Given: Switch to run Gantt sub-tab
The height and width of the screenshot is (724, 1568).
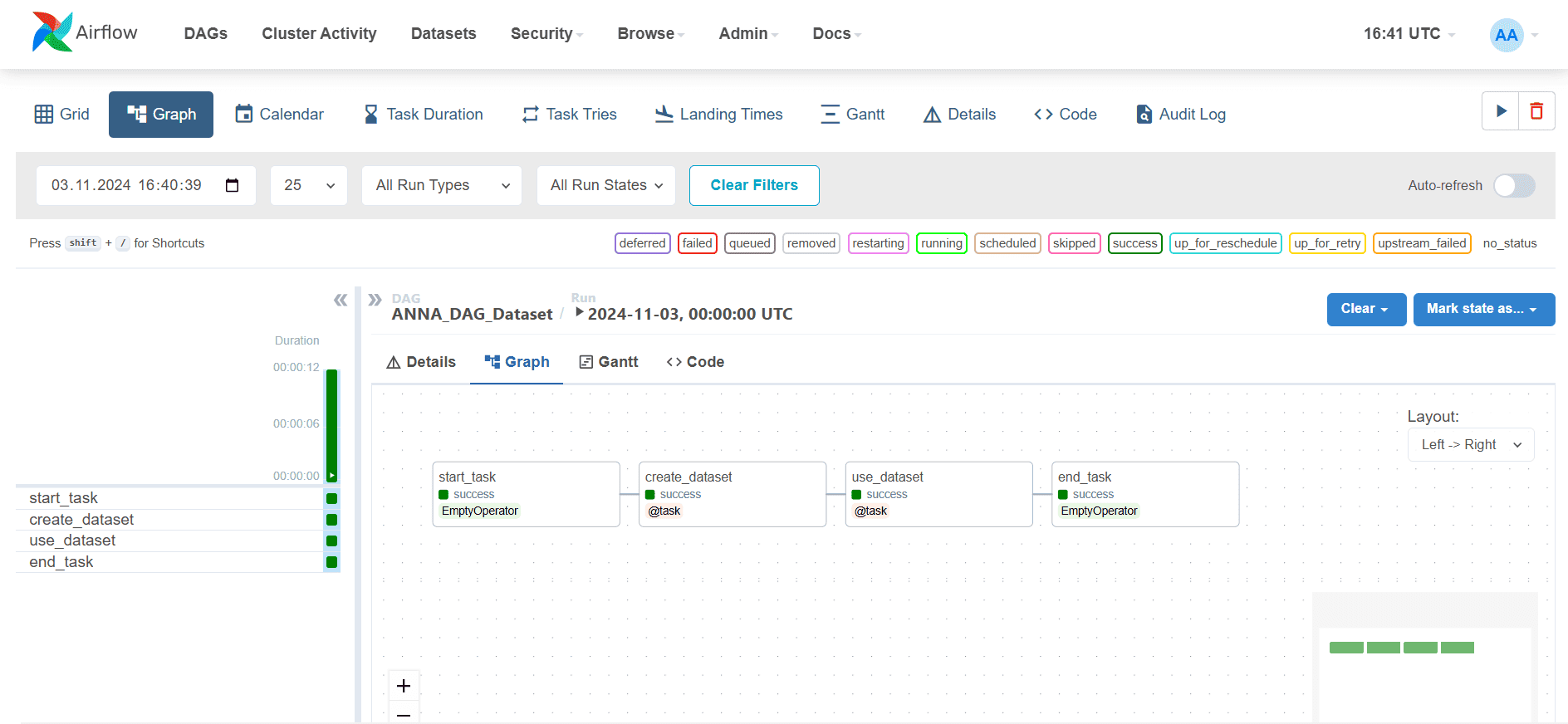Looking at the screenshot, I should pyautogui.click(x=609, y=362).
